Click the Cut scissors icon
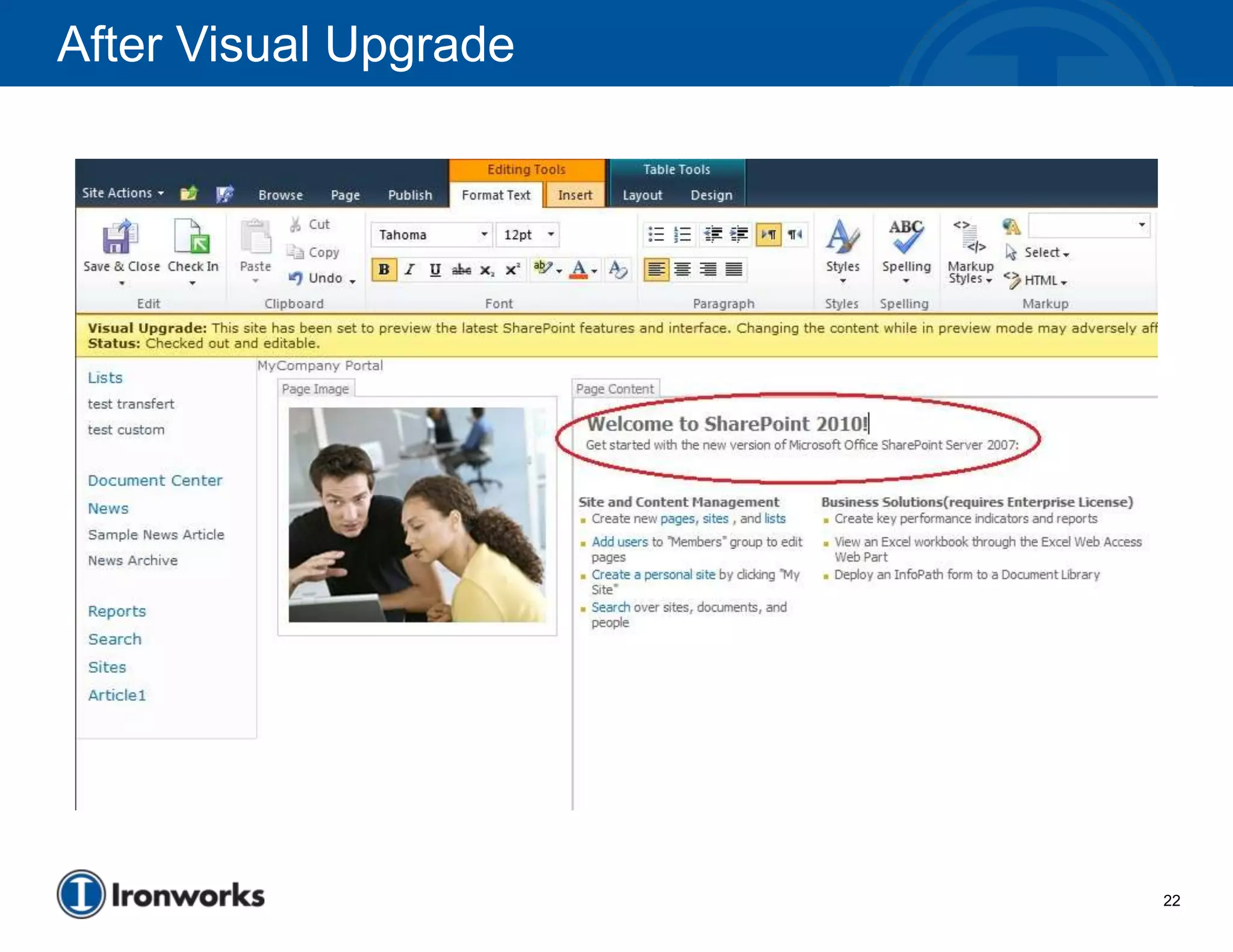This screenshot has height=952, width=1233. 295,224
